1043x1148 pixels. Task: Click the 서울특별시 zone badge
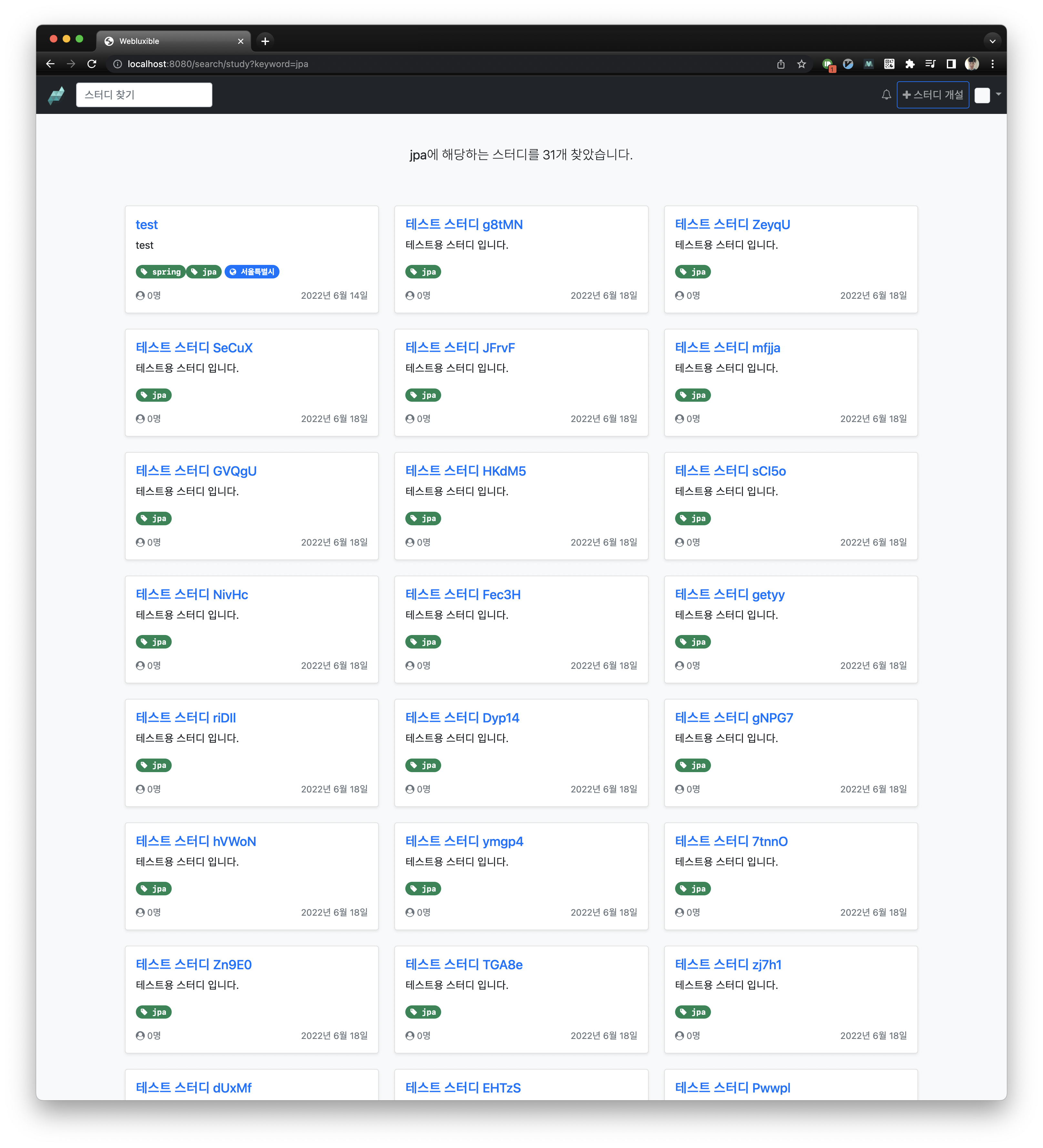252,272
